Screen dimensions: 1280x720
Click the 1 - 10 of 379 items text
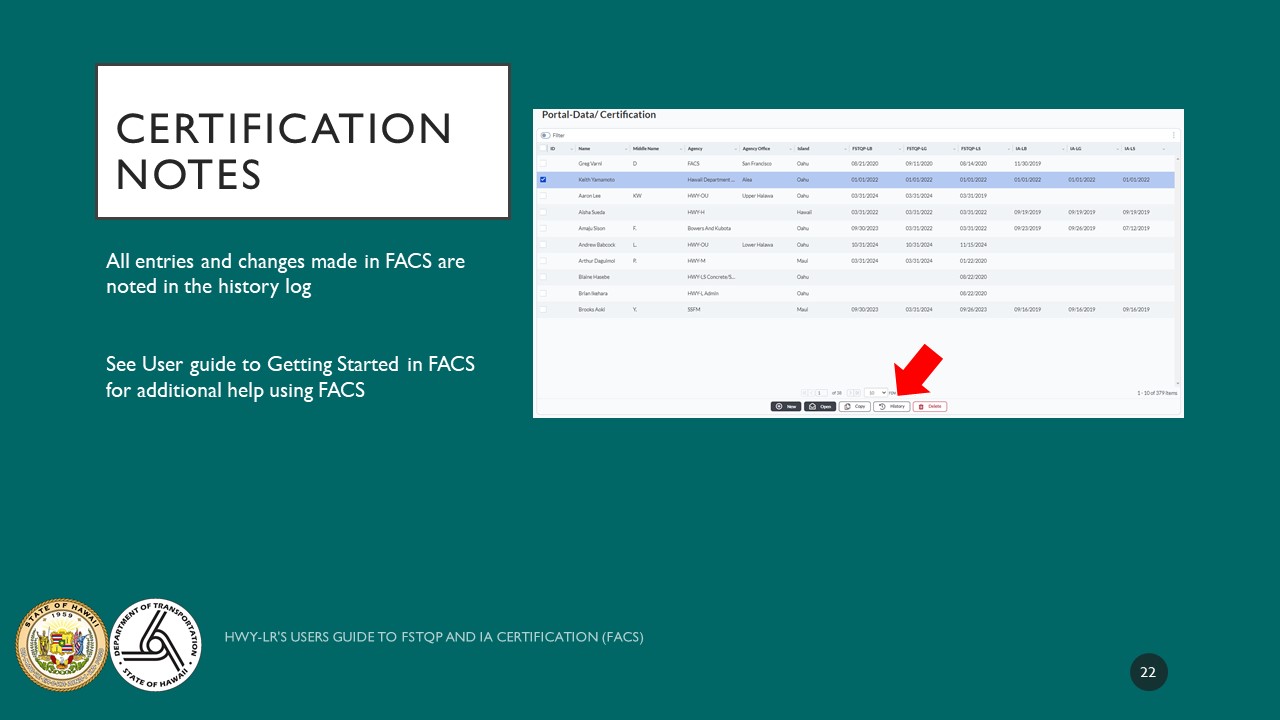pyautogui.click(x=1157, y=393)
